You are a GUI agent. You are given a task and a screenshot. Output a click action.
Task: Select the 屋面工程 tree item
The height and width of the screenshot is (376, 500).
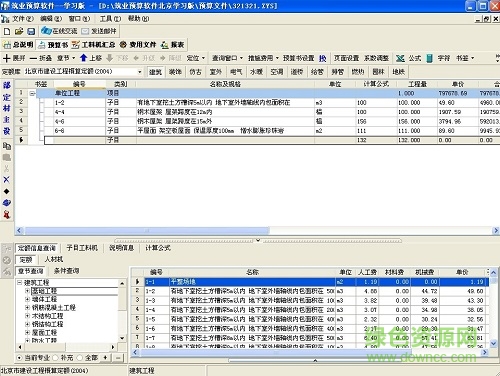click(44, 333)
